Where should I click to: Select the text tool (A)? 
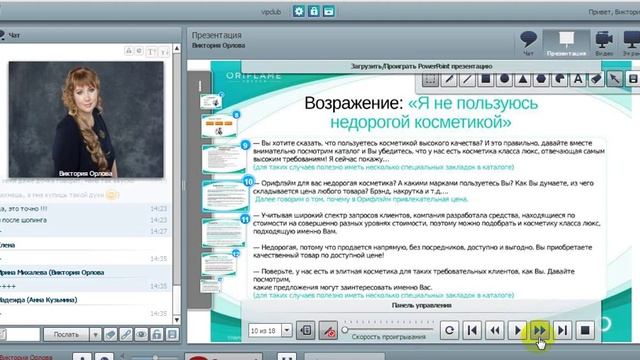pos(578,79)
